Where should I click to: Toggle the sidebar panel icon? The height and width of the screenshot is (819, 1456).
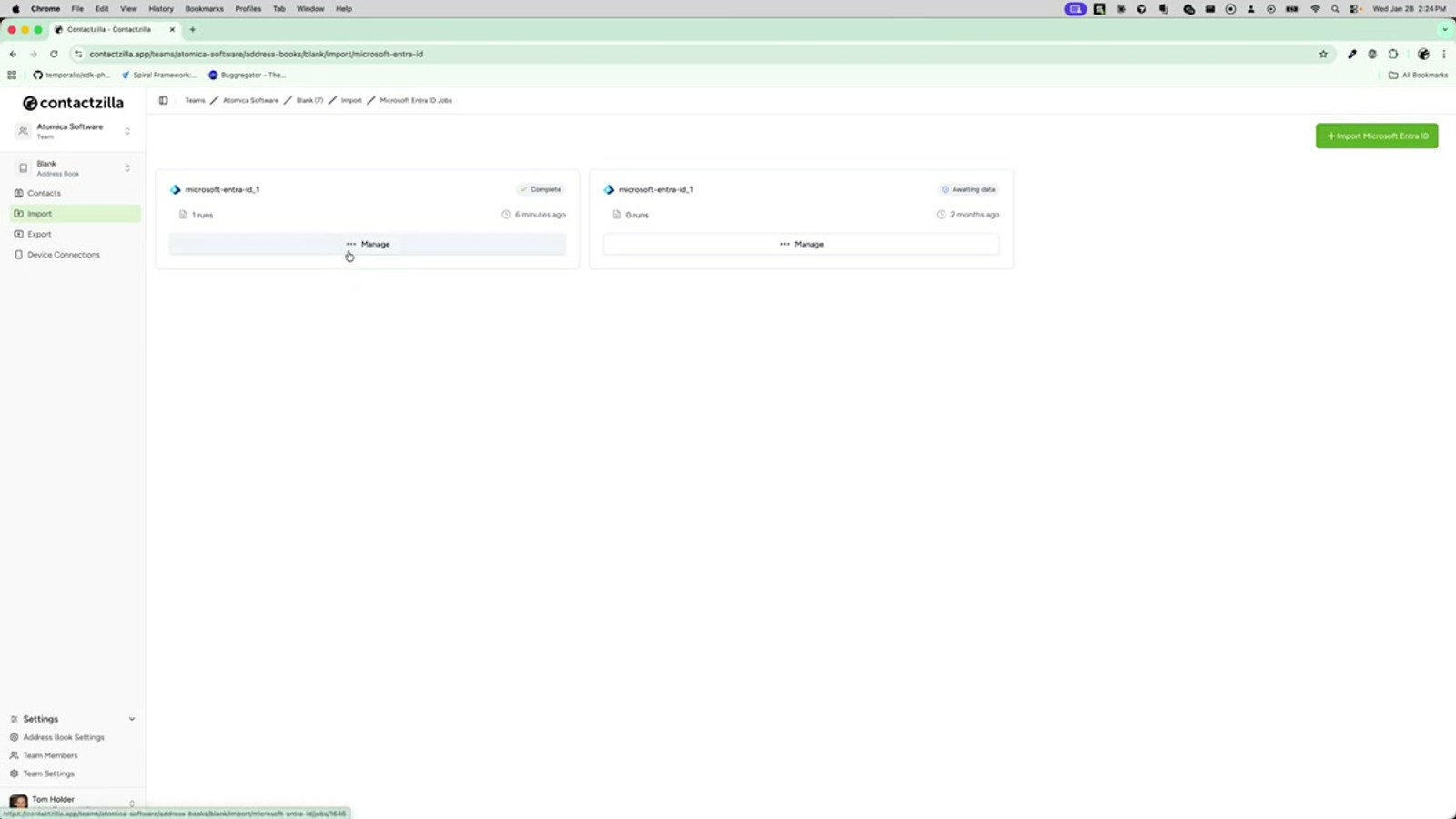tap(163, 100)
